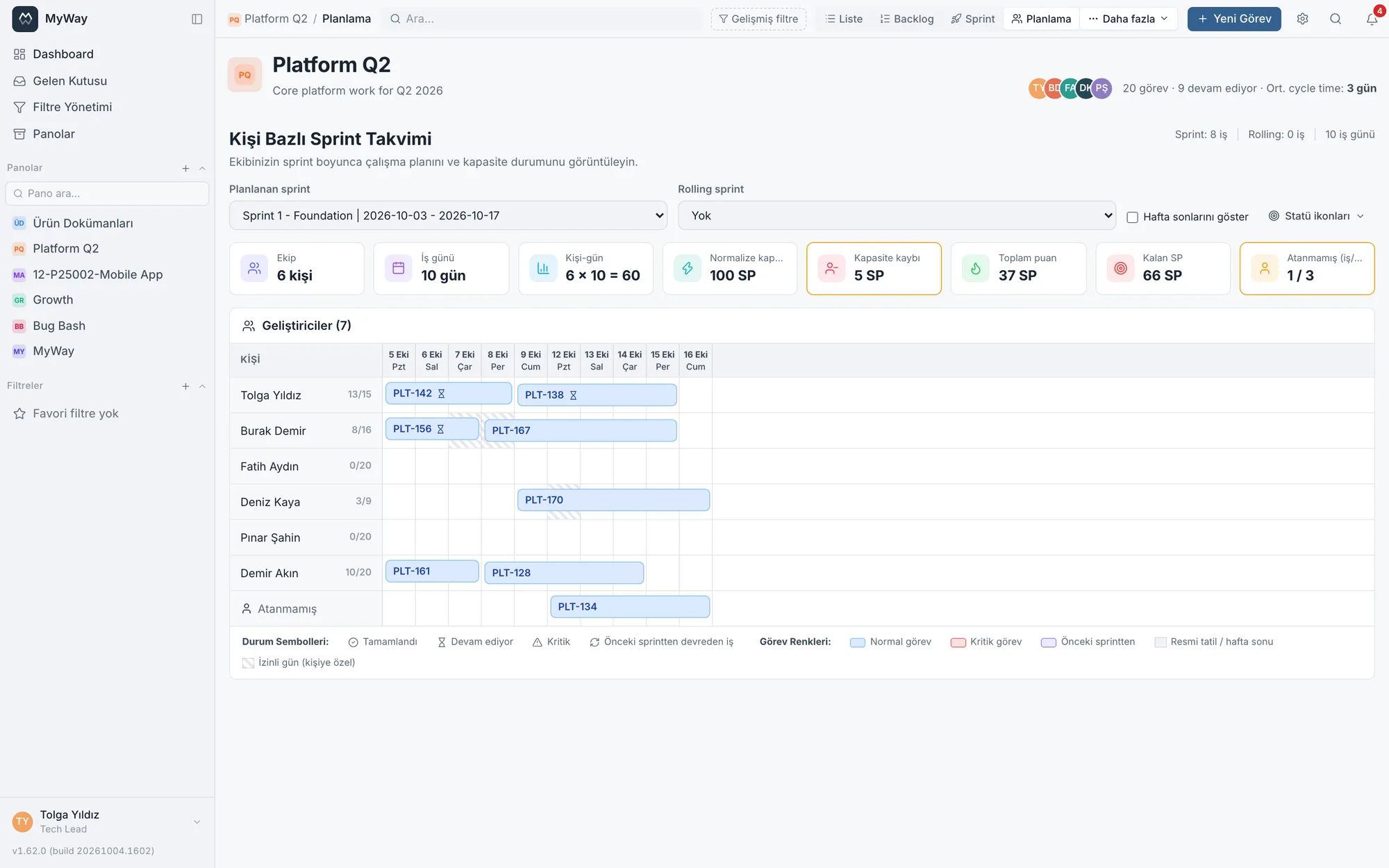Add a new filter with the Filtreler plus icon

coord(185,386)
